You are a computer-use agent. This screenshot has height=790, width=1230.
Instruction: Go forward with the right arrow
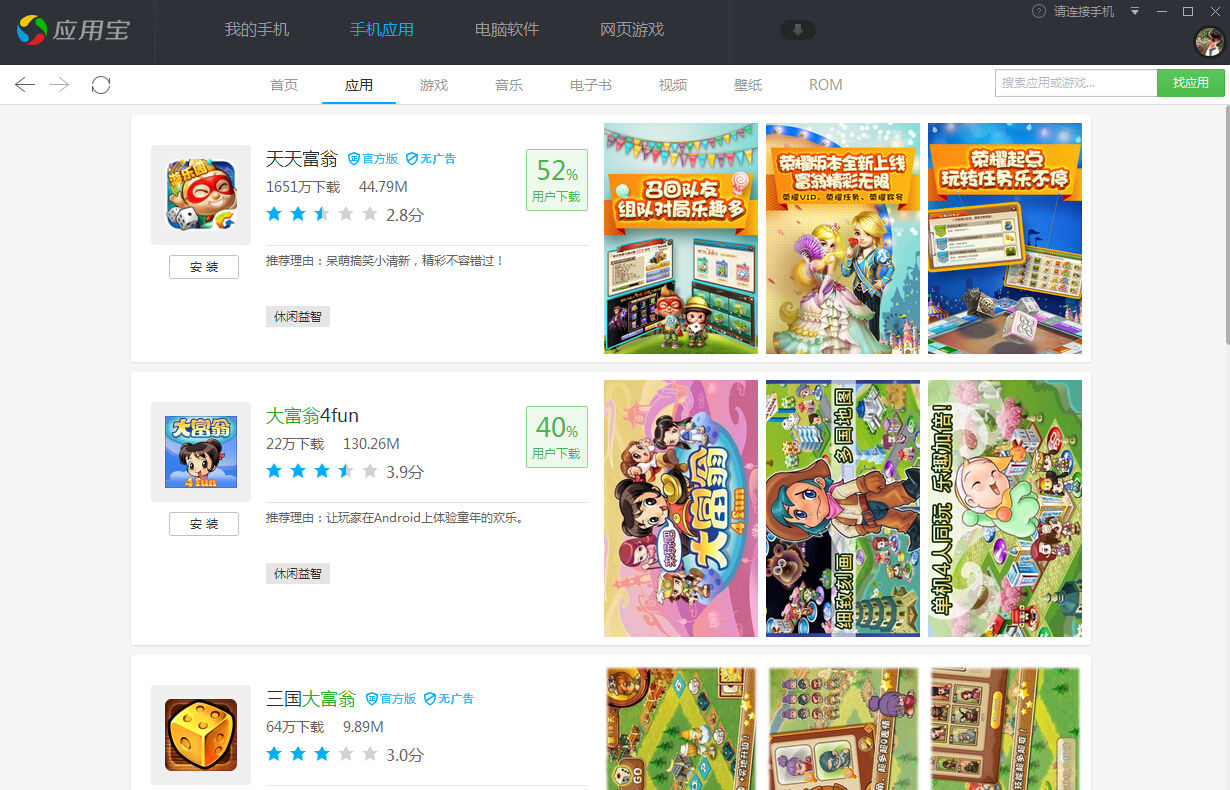(59, 85)
